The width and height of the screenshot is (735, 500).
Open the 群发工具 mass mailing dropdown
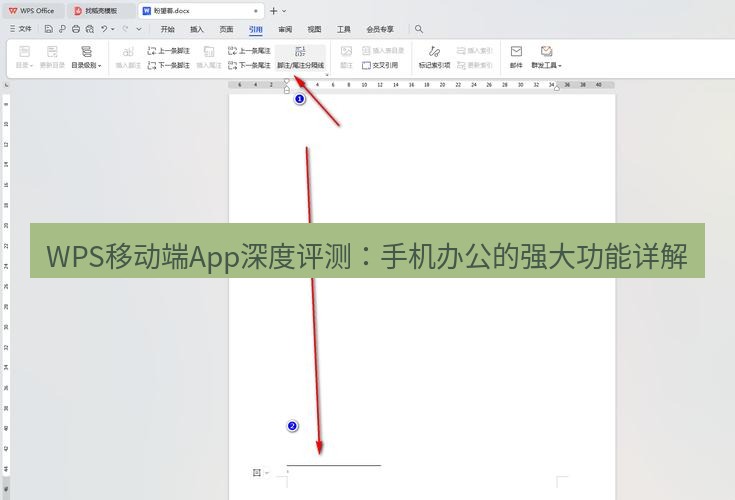(546, 57)
